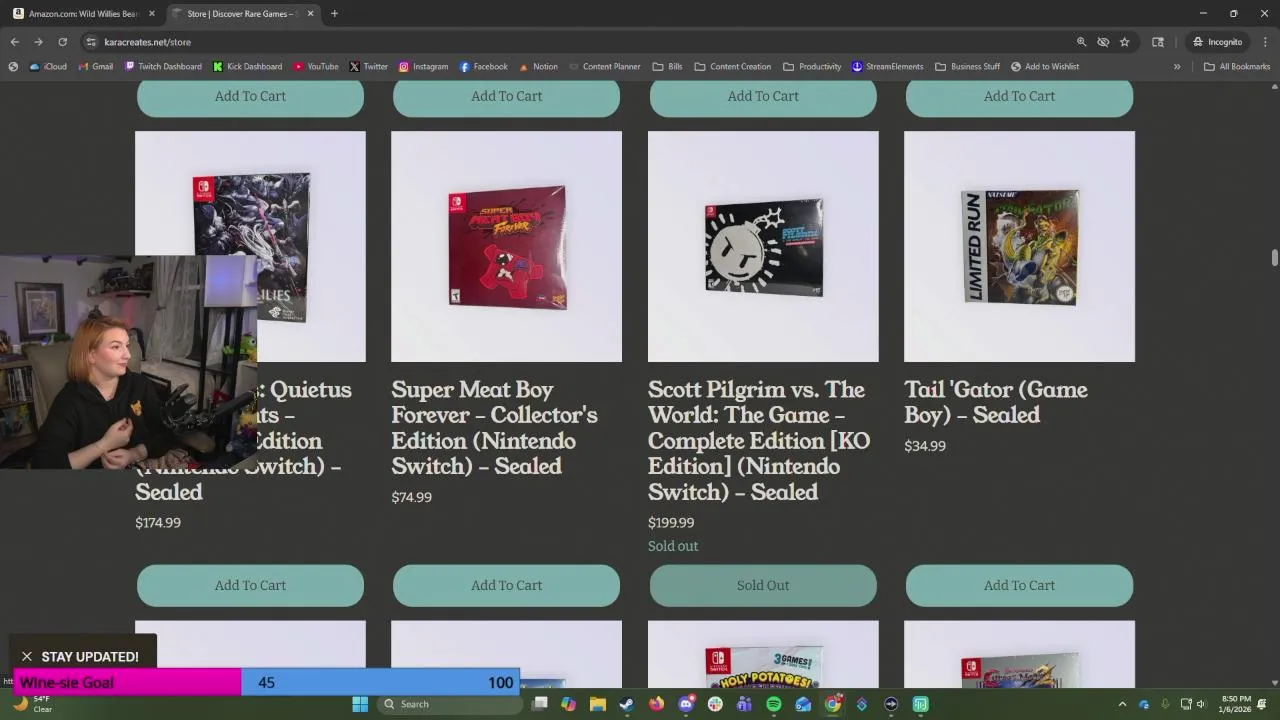Close the Store Discover Rare Games tab
1280x720 pixels.
click(310, 14)
